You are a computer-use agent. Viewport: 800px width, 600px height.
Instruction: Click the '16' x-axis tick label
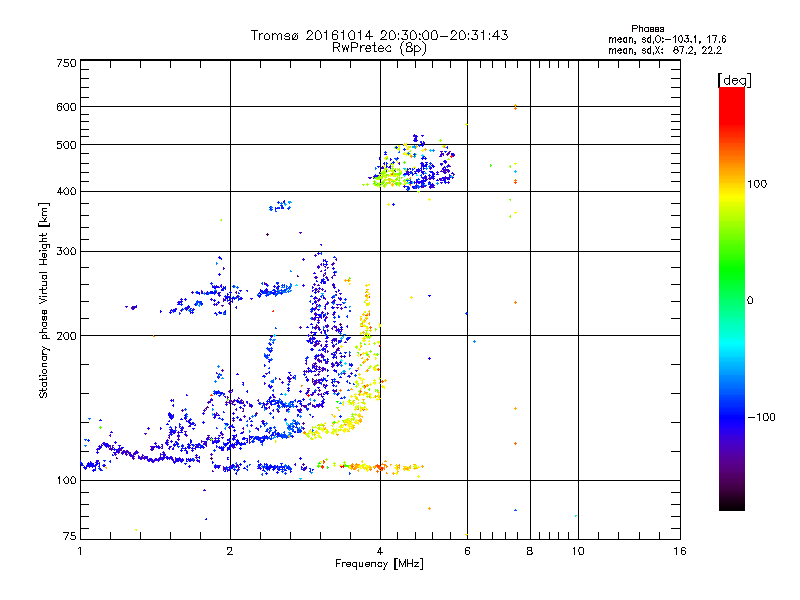pyautogui.click(x=680, y=551)
